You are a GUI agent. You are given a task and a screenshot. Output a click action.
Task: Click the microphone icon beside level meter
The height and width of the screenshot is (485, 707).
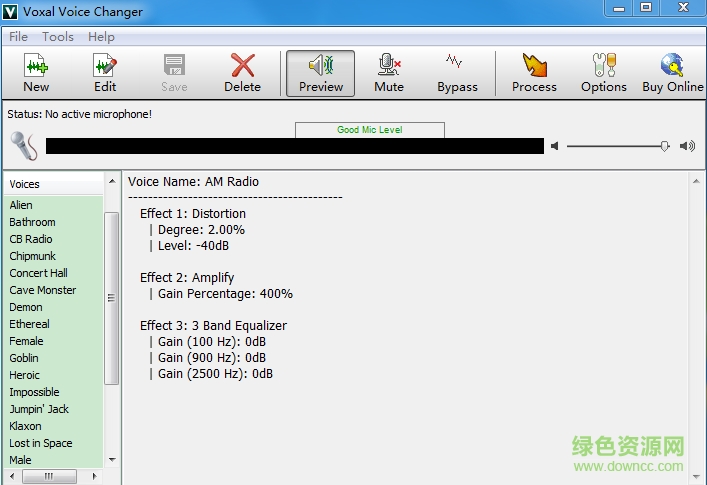tap(24, 146)
